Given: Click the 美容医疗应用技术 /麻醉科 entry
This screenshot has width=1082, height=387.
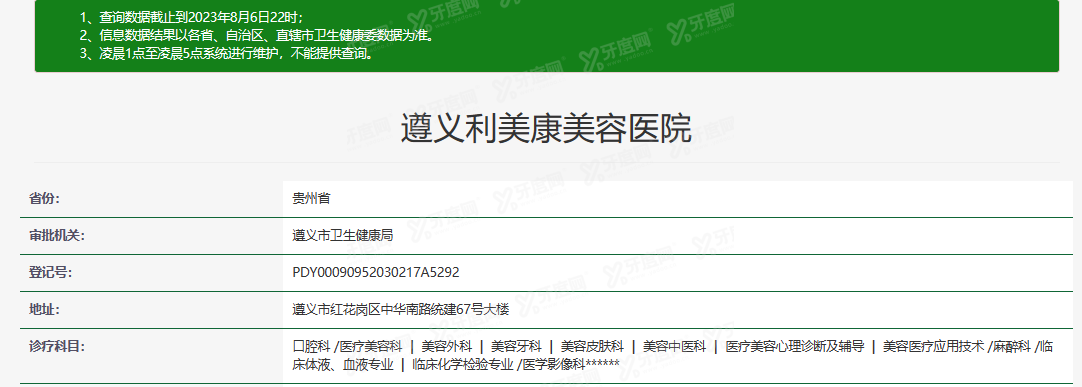Looking at the screenshot, I should [x=956, y=346].
